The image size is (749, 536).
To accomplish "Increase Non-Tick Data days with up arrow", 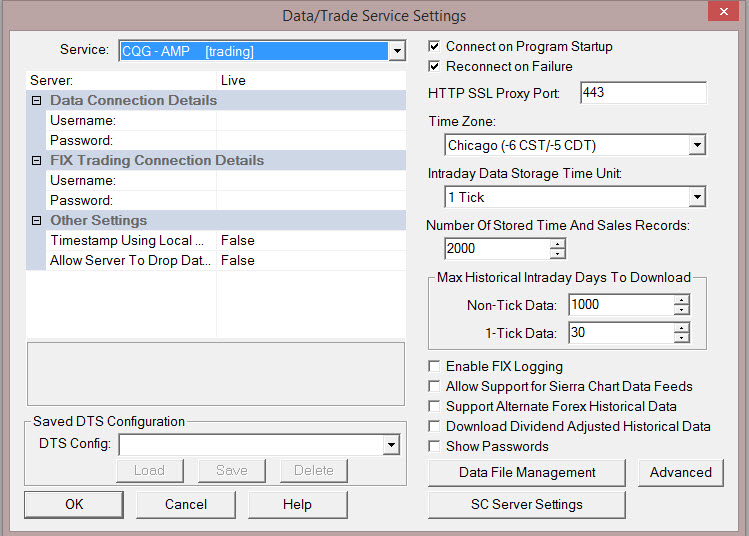I will (x=682, y=299).
